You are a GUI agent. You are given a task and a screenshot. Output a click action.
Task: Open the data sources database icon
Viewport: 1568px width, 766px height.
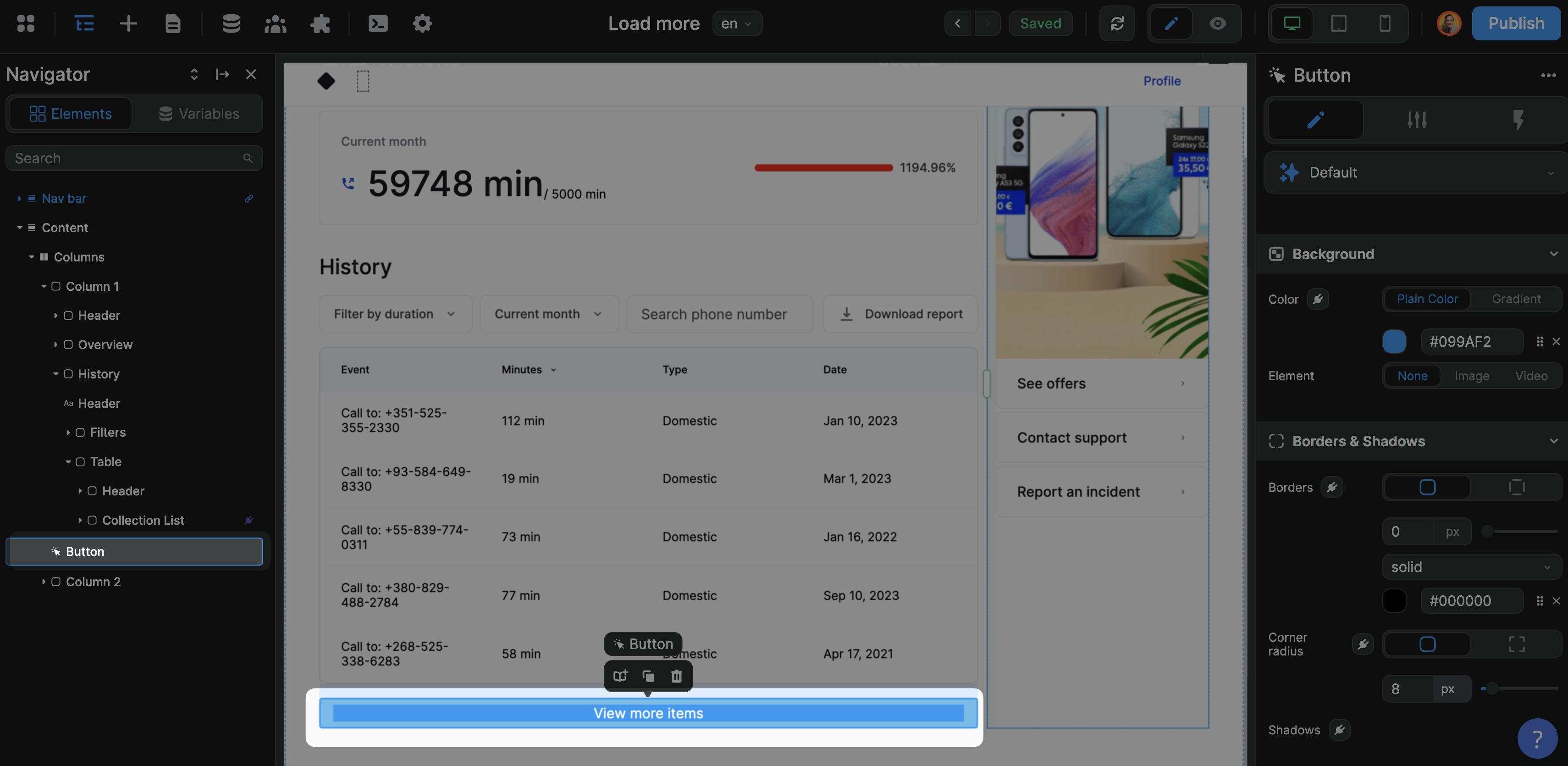pyautogui.click(x=231, y=23)
